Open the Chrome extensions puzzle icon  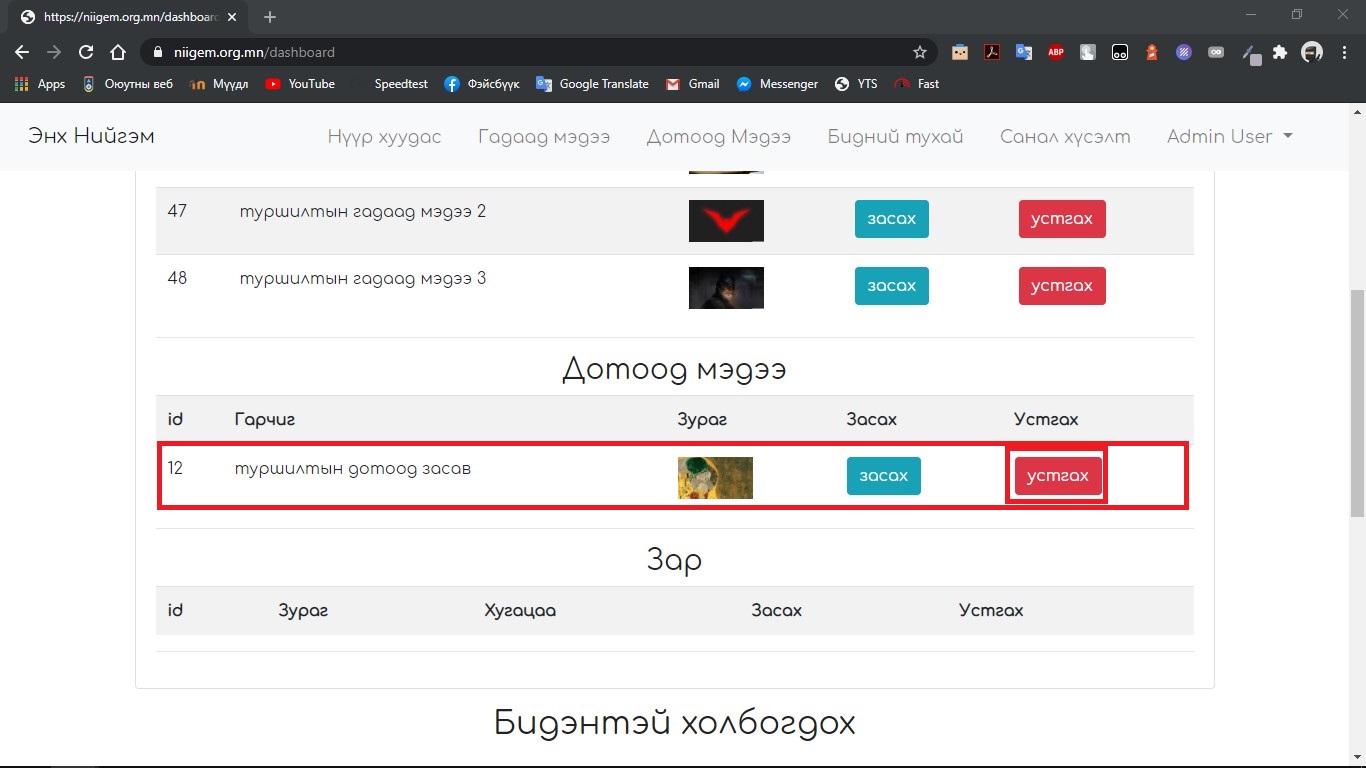[x=1280, y=53]
